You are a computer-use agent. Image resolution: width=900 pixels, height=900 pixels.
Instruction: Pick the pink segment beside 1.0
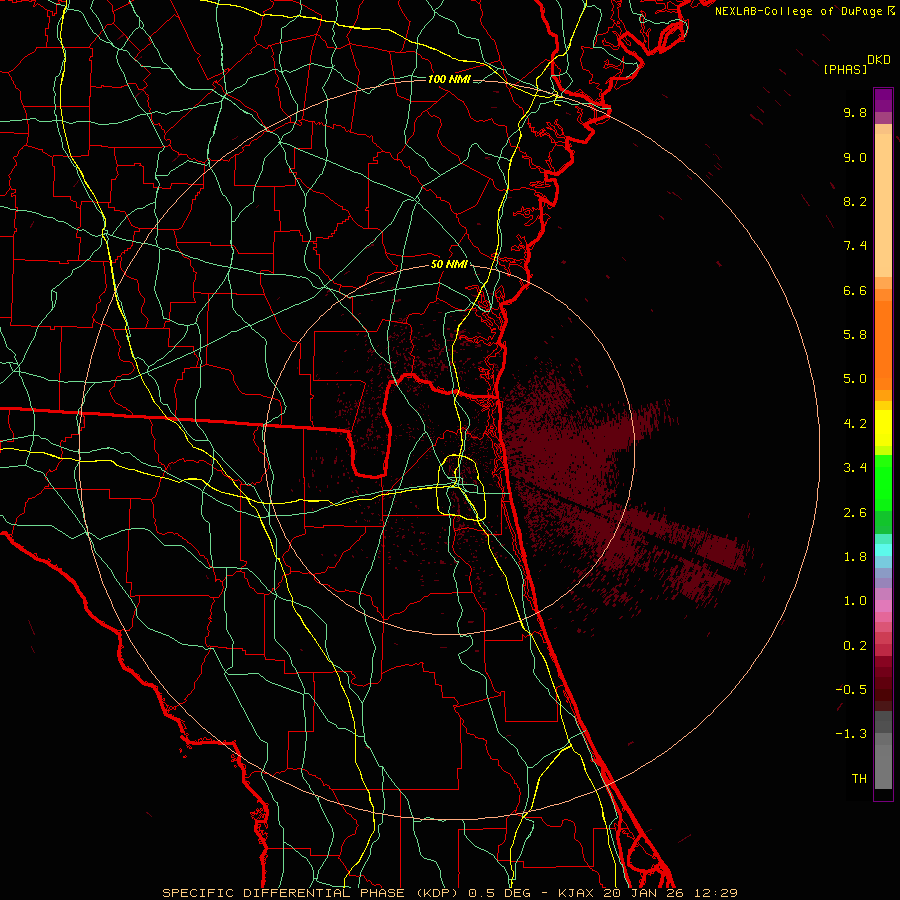point(883,606)
